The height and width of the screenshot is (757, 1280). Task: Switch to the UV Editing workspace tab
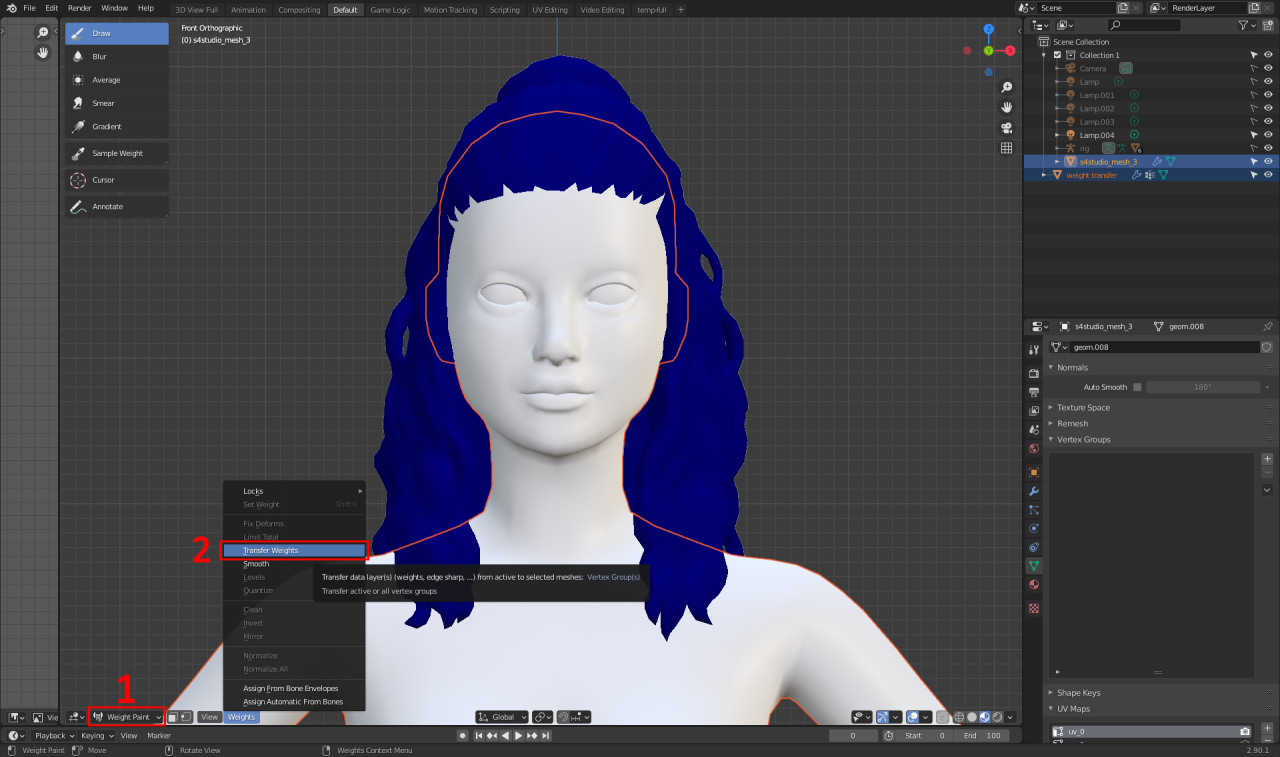point(550,9)
